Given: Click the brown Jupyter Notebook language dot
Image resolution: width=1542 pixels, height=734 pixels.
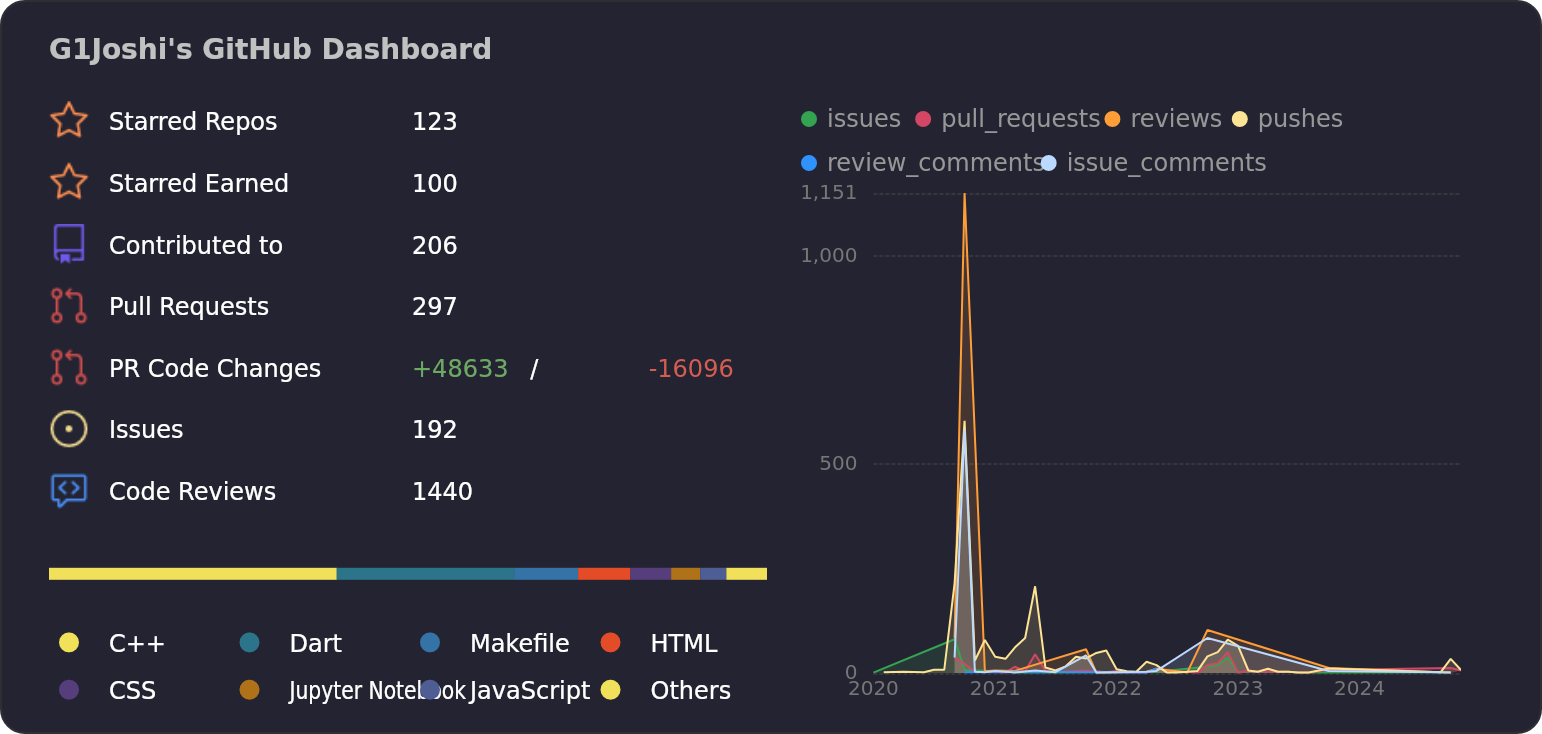Looking at the screenshot, I should click(250, 689).
